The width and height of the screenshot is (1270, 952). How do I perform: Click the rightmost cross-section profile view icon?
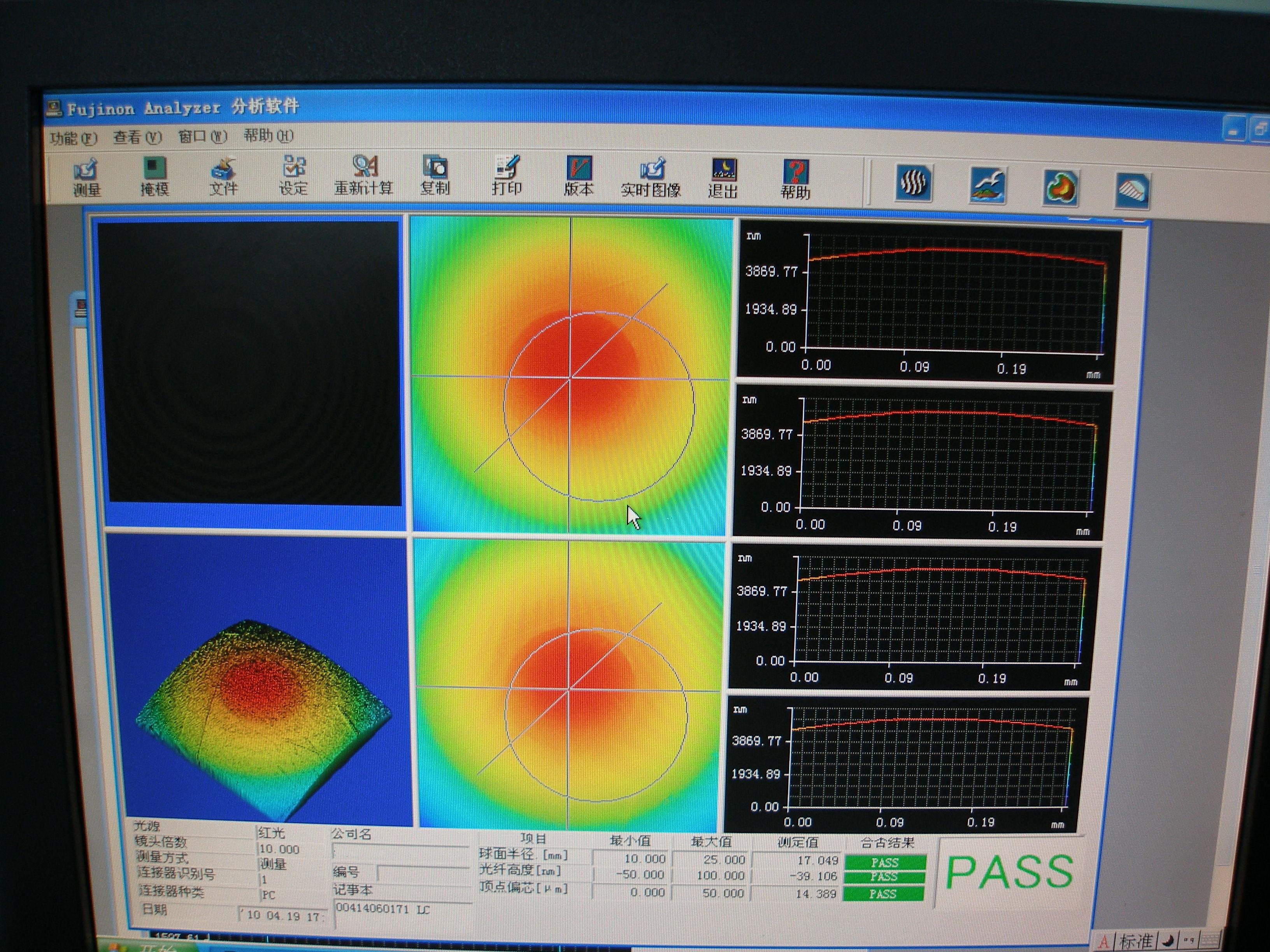click(x=1132, y=190)
